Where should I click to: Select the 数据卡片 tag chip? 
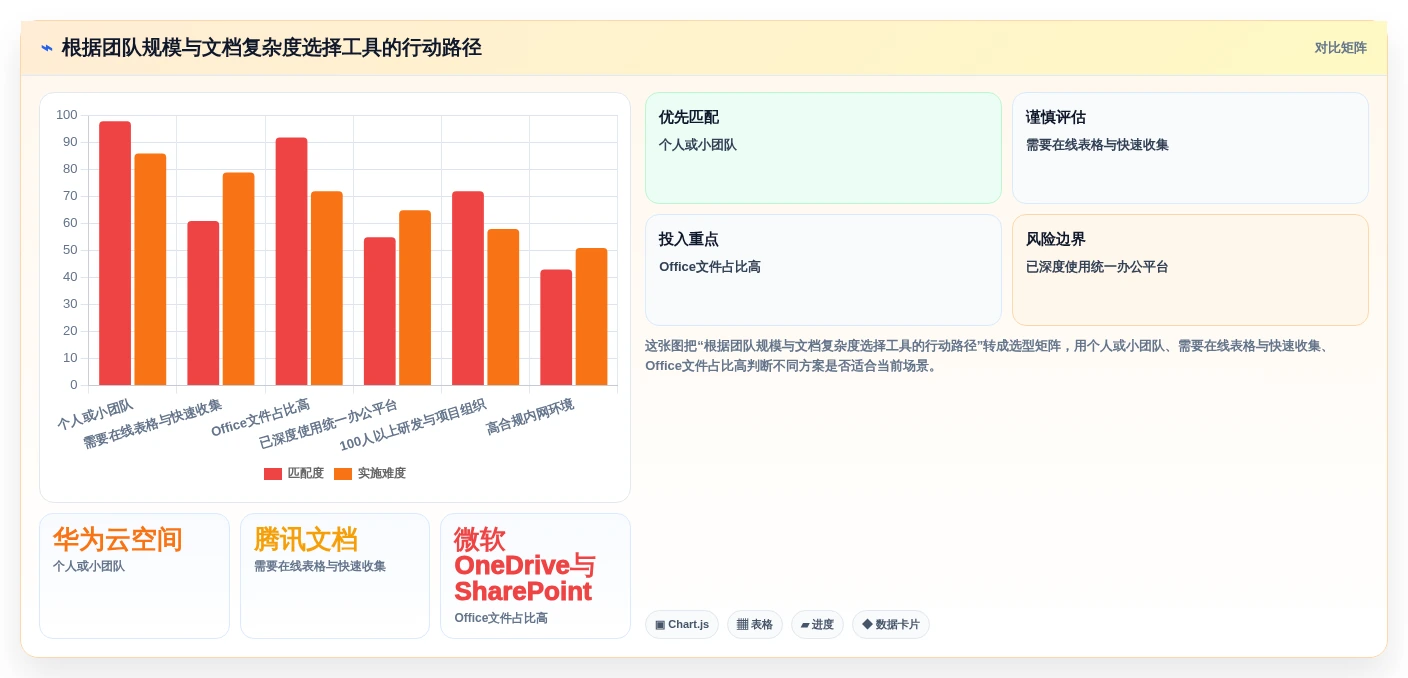click(x=891, y=624)
